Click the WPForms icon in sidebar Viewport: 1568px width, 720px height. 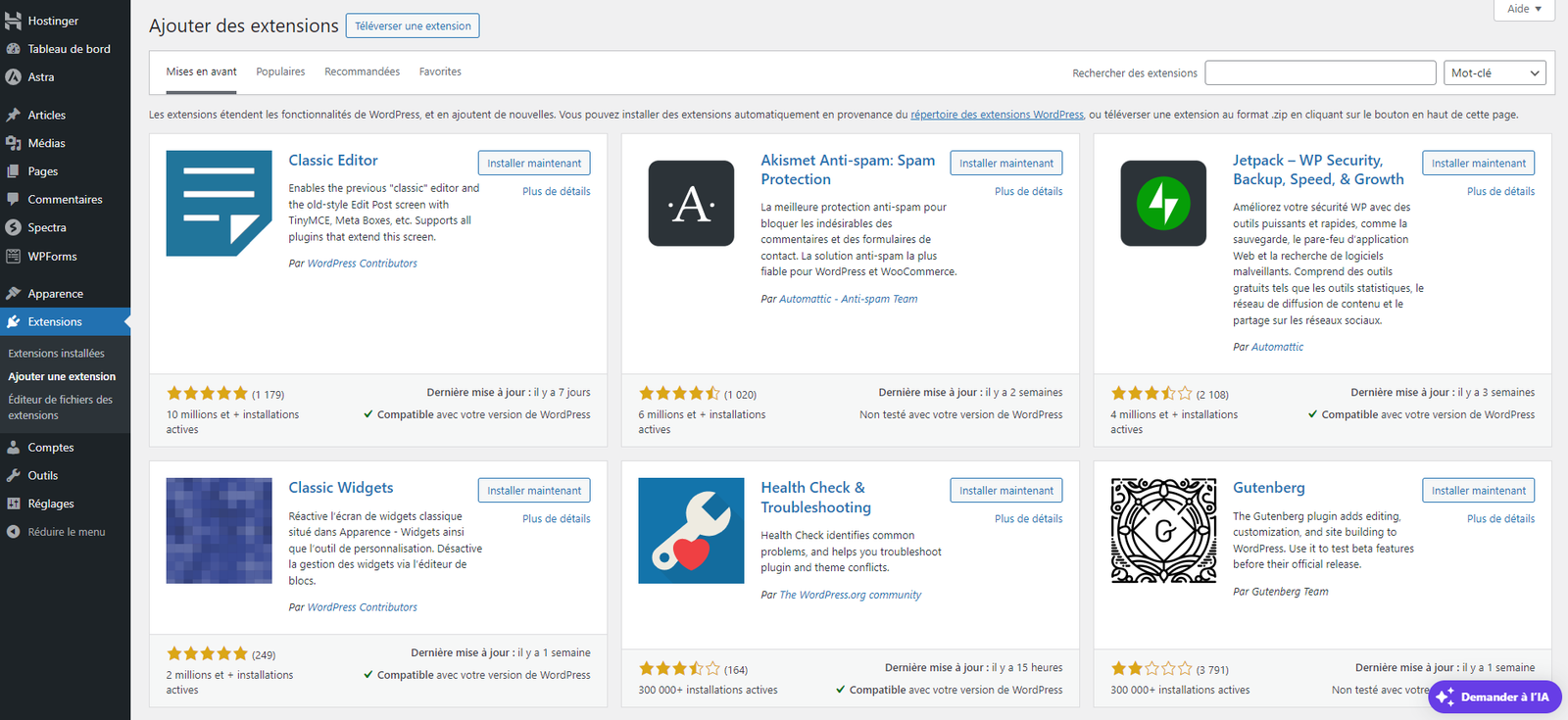click(x=13, y=257)
